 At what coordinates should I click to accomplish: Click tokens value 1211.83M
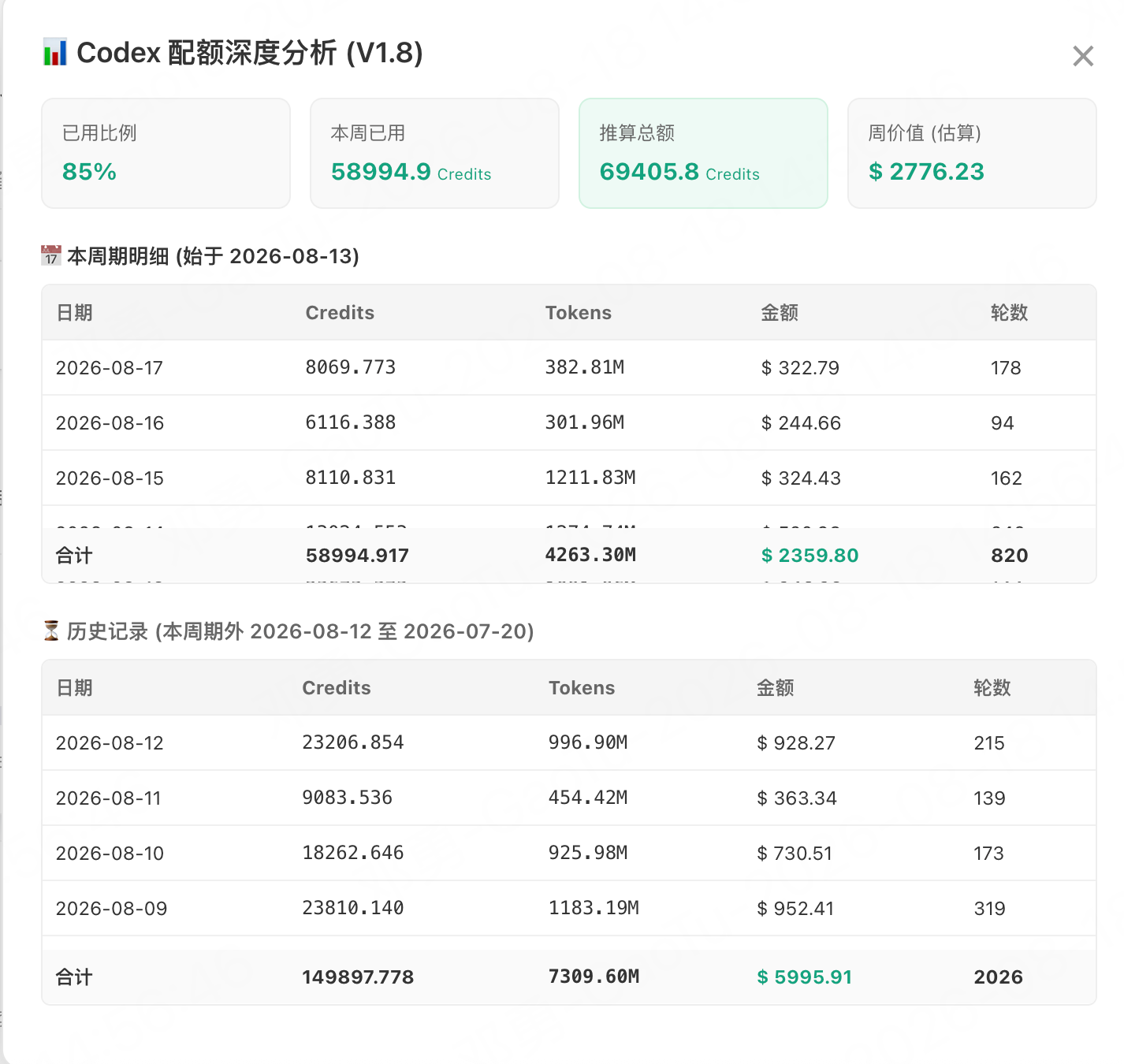590,478
